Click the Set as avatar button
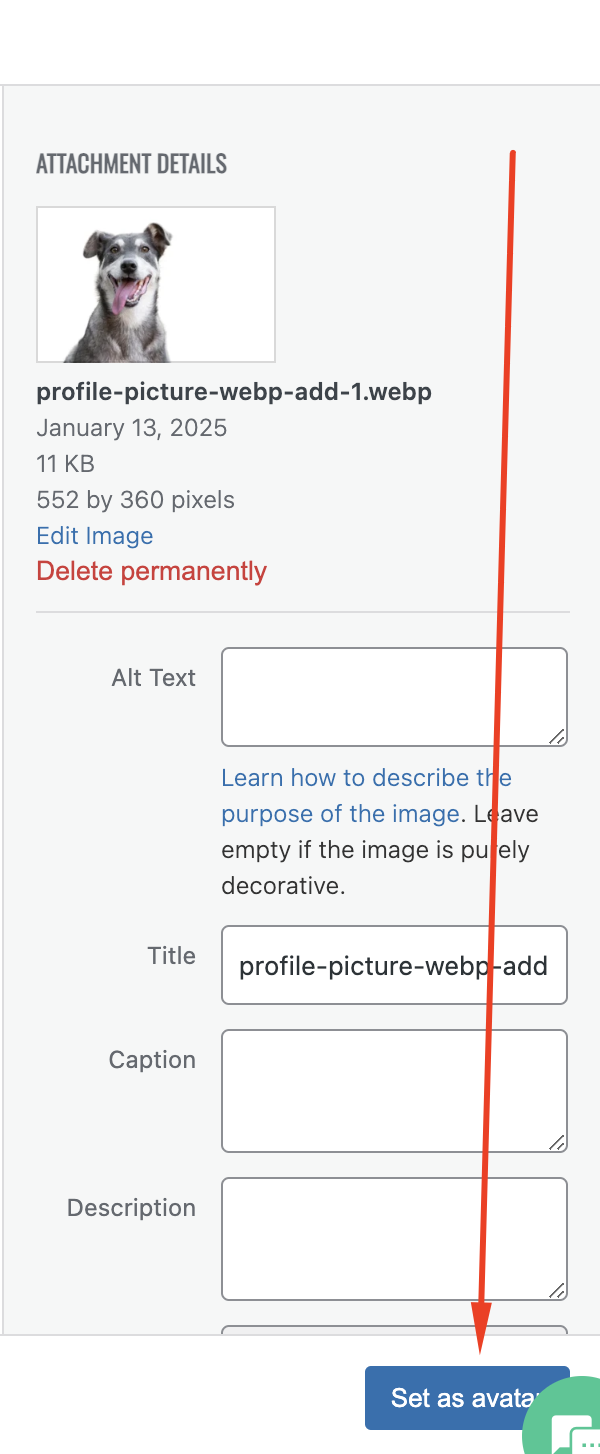 tap(467, 1397)
